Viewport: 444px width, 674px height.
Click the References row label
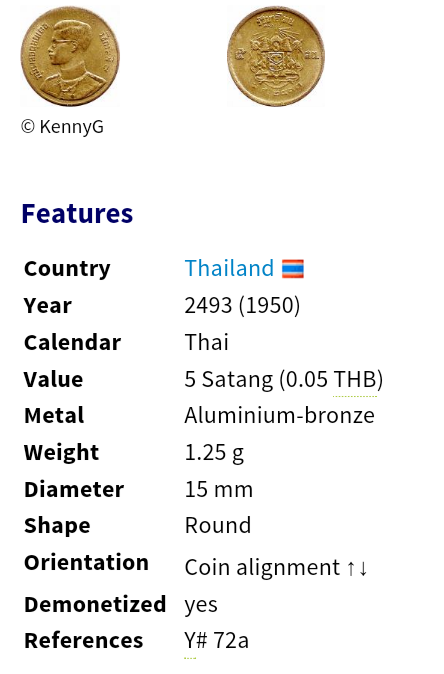pyautogui.click(x=83, y=640)
